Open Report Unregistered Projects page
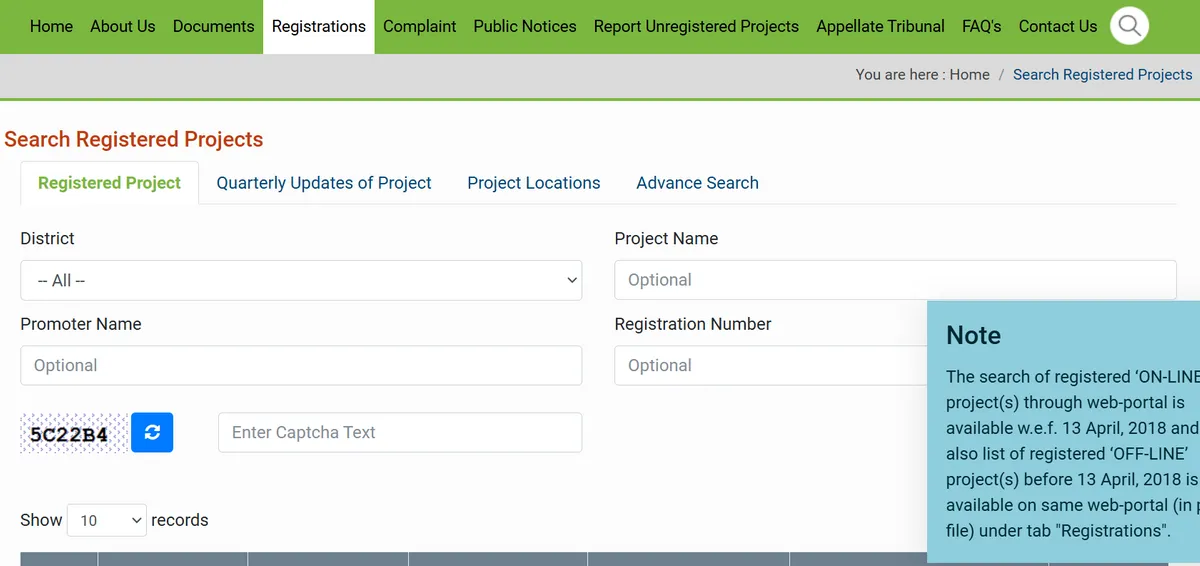This screenshot has width=1200, height=566. pyautogui.click(x=696, y=27)
